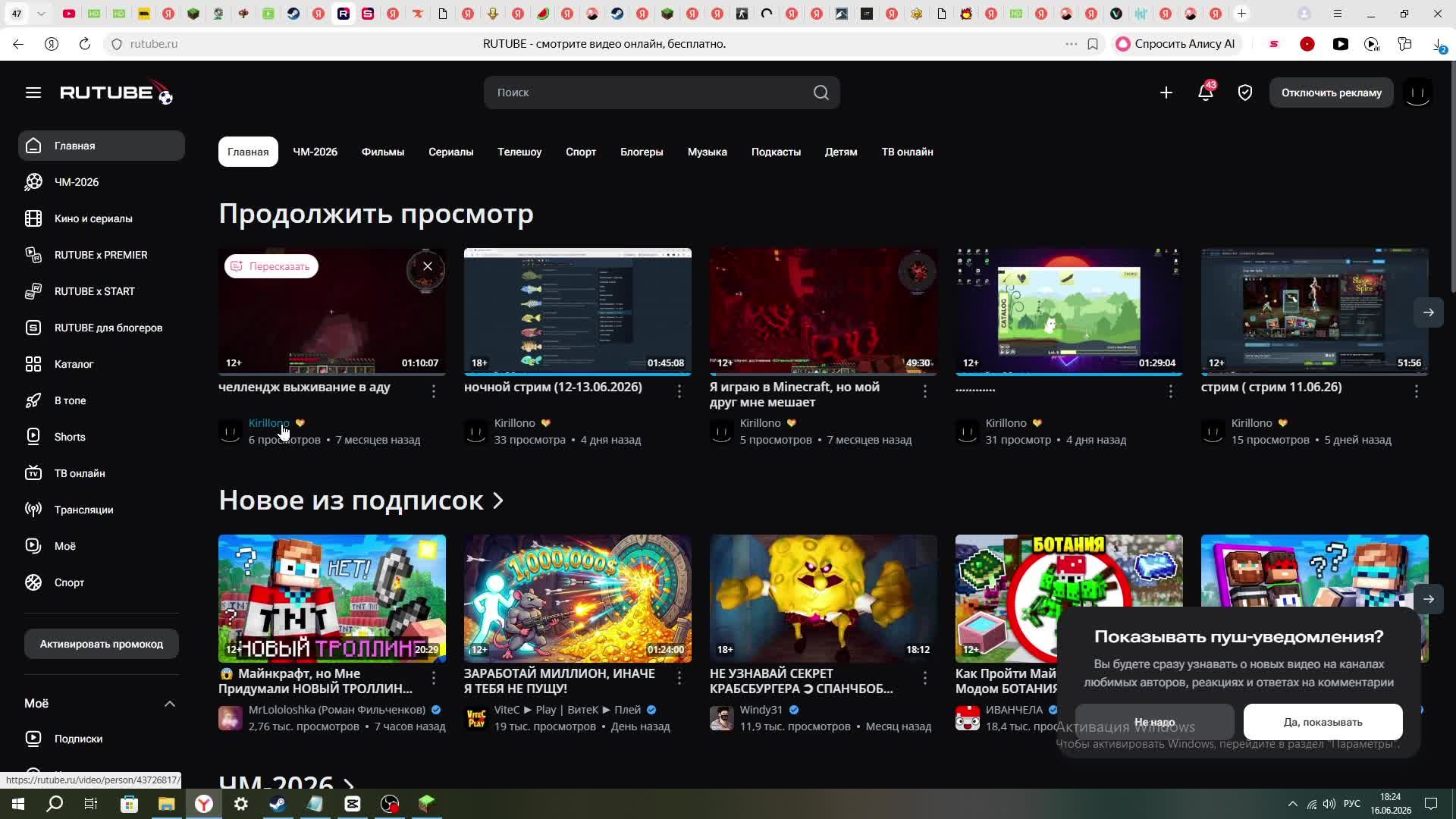
Task: Open Моё in the sidebar menu
Action: tap(102, 546)
